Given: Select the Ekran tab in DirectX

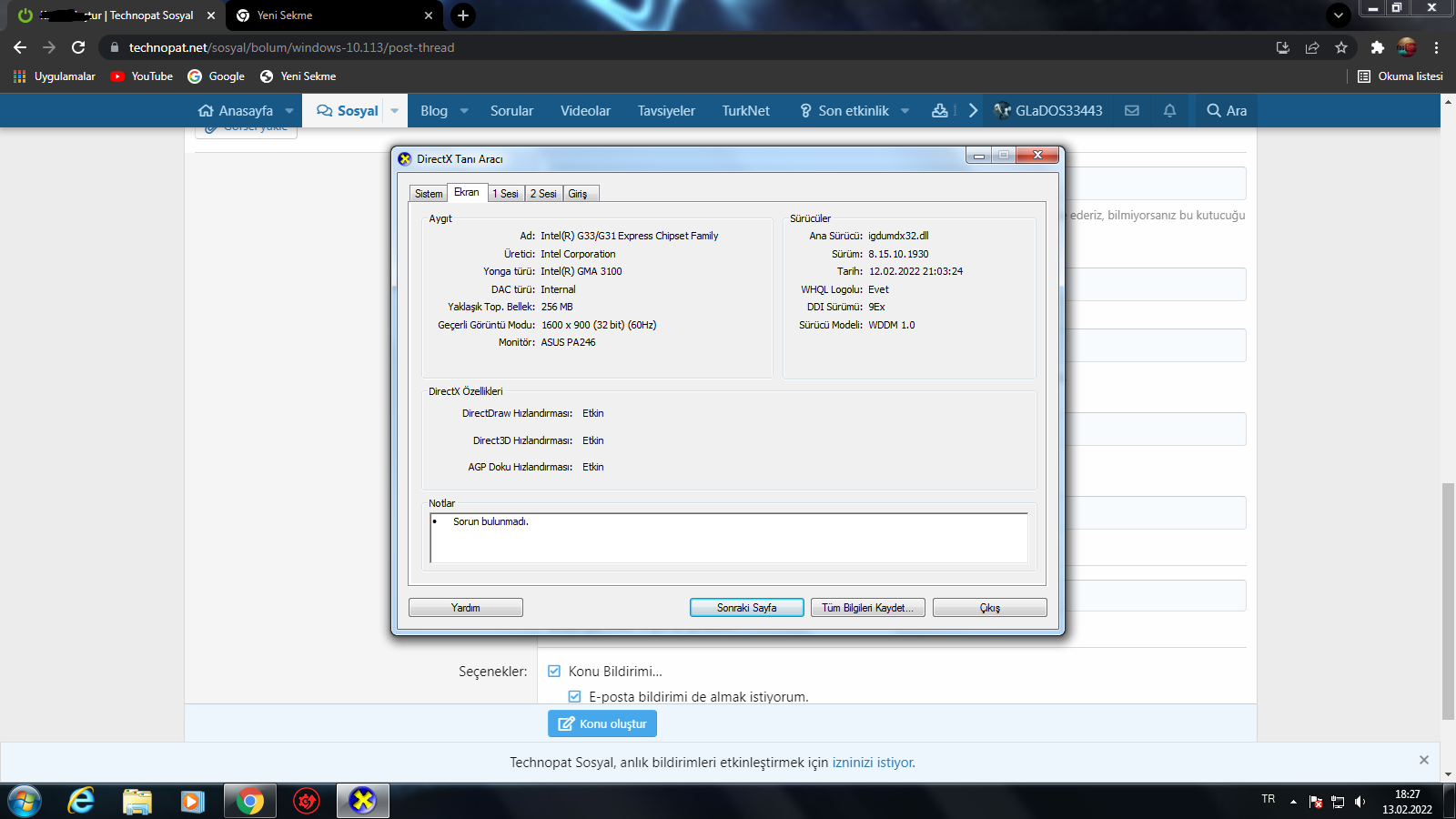Looking at the screenshot, I should pyautogui.click(x=467, y=192).
